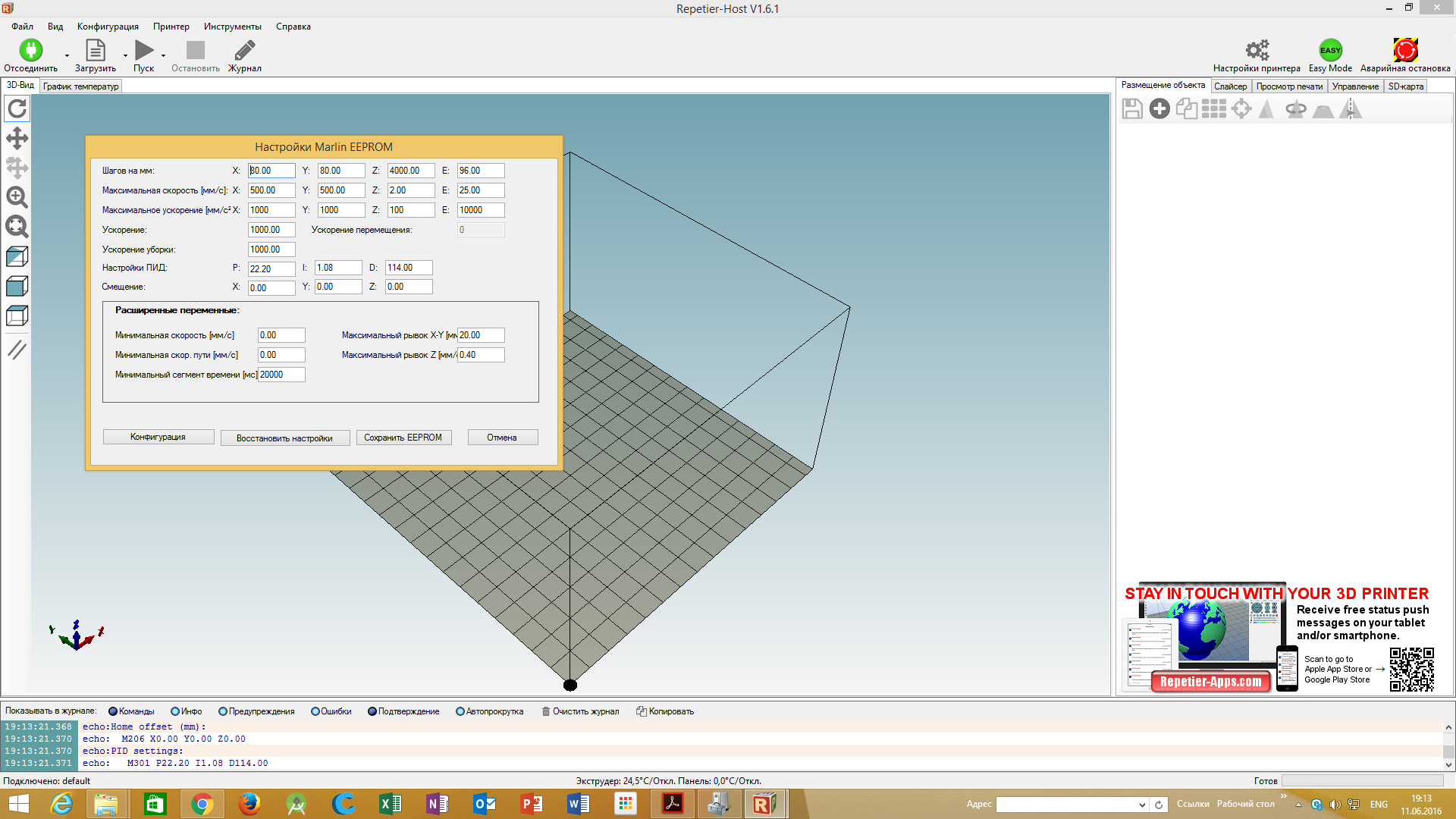Click the Отсоединить green connect icon
1456x819 pixels.
coord(30,51)
